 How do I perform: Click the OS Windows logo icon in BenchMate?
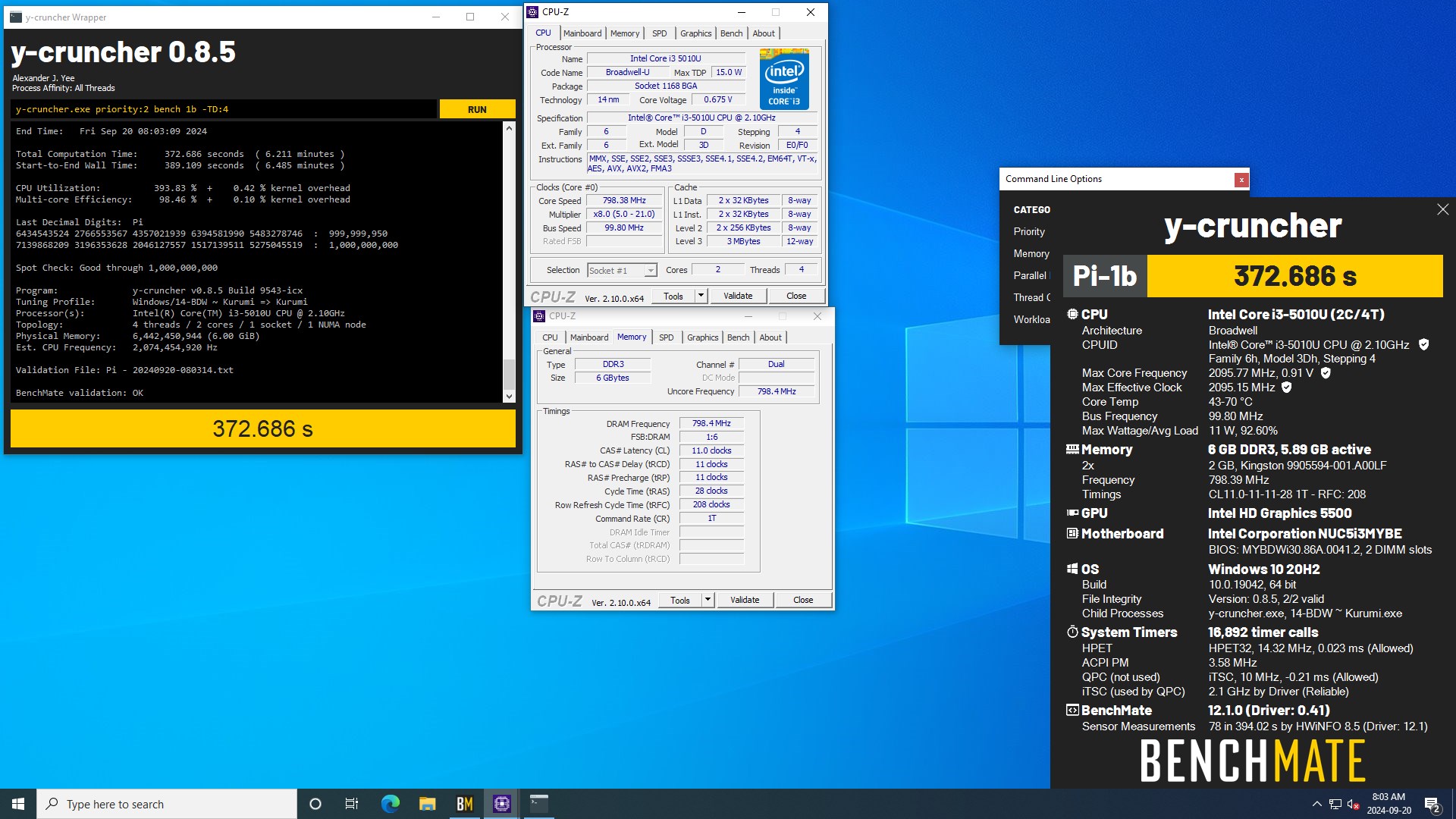[x=1072, y=570]
